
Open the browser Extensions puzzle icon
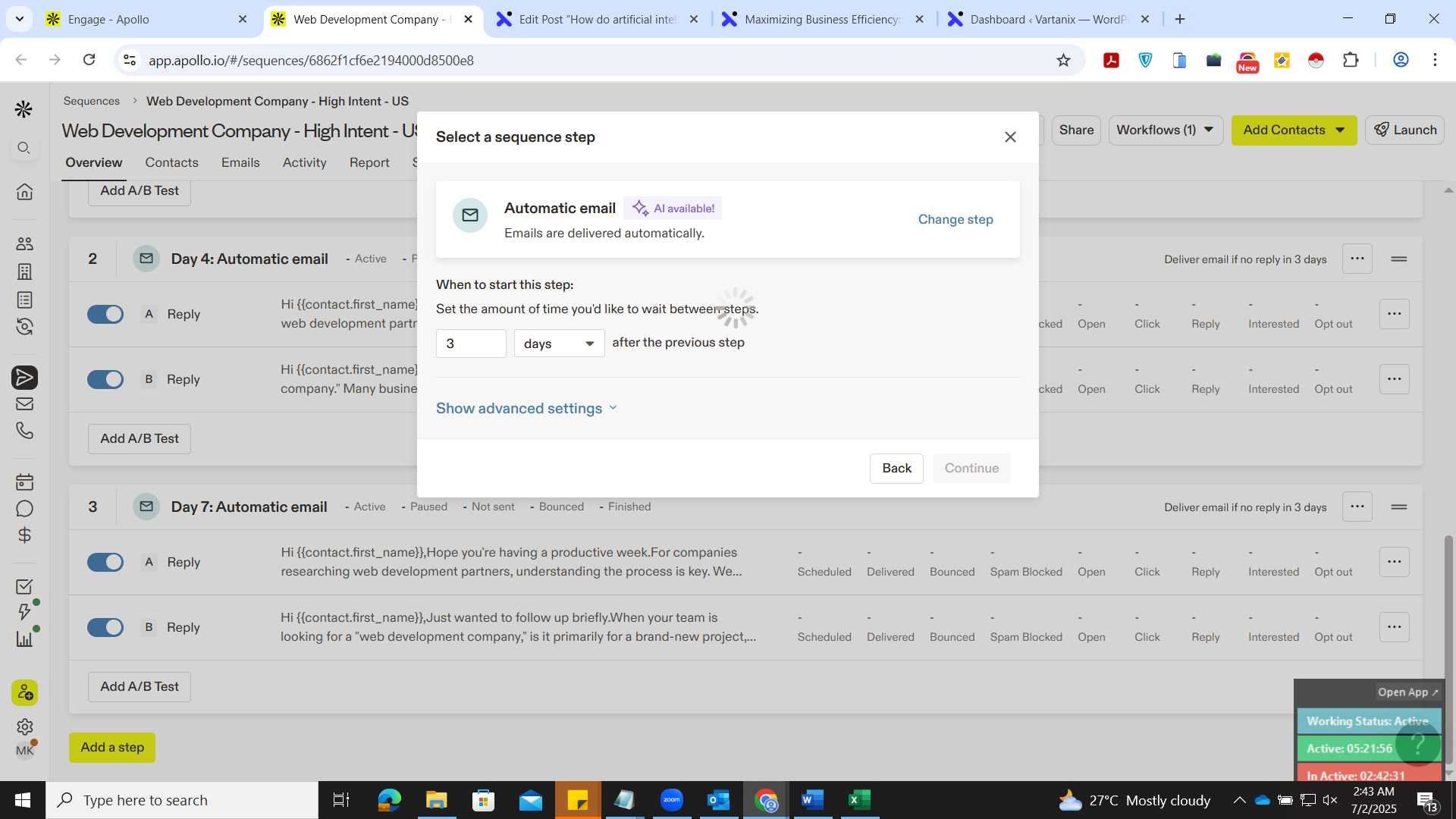[1351, 60]
